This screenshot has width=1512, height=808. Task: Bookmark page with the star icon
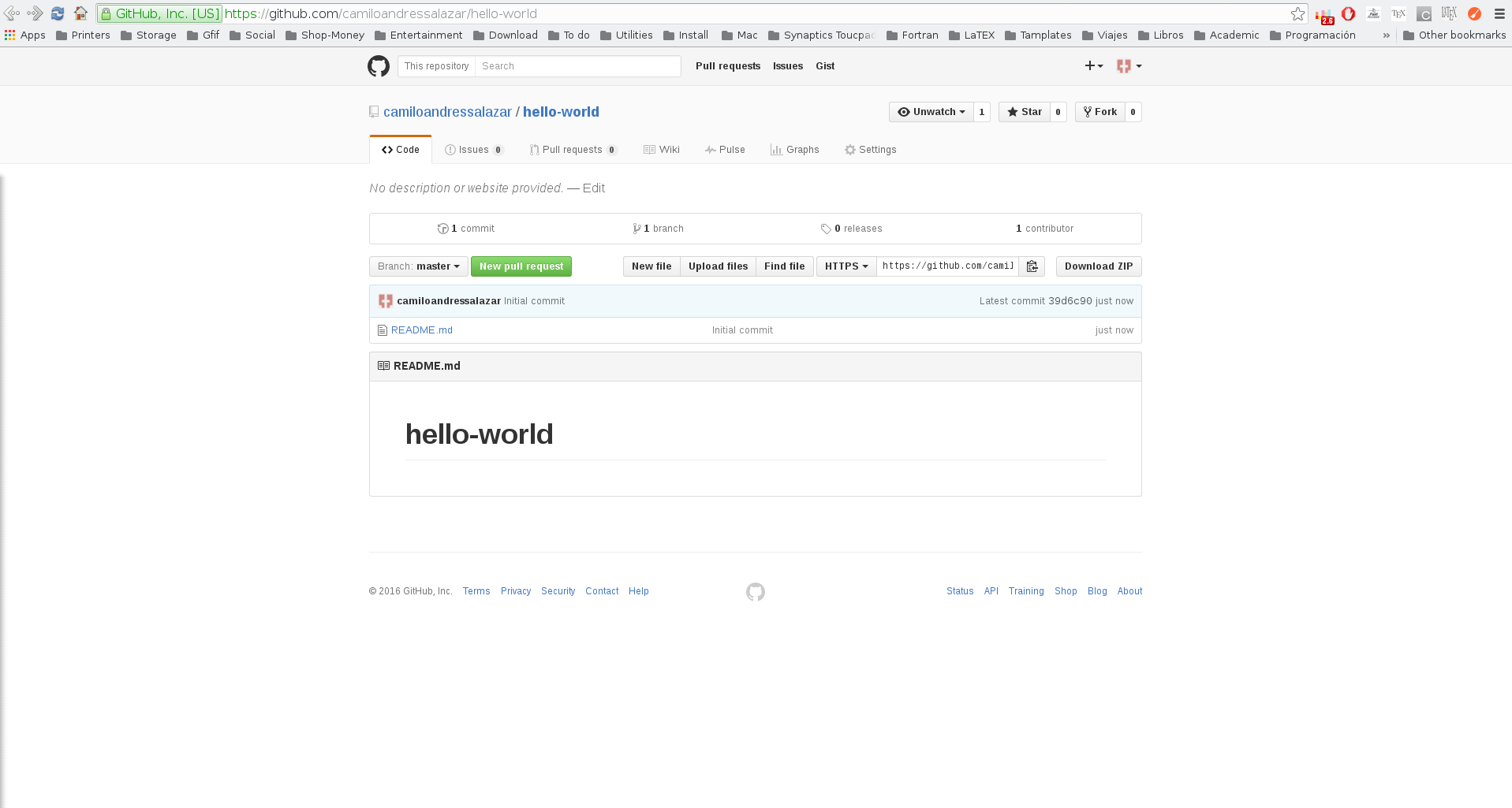coord(1297,13)
